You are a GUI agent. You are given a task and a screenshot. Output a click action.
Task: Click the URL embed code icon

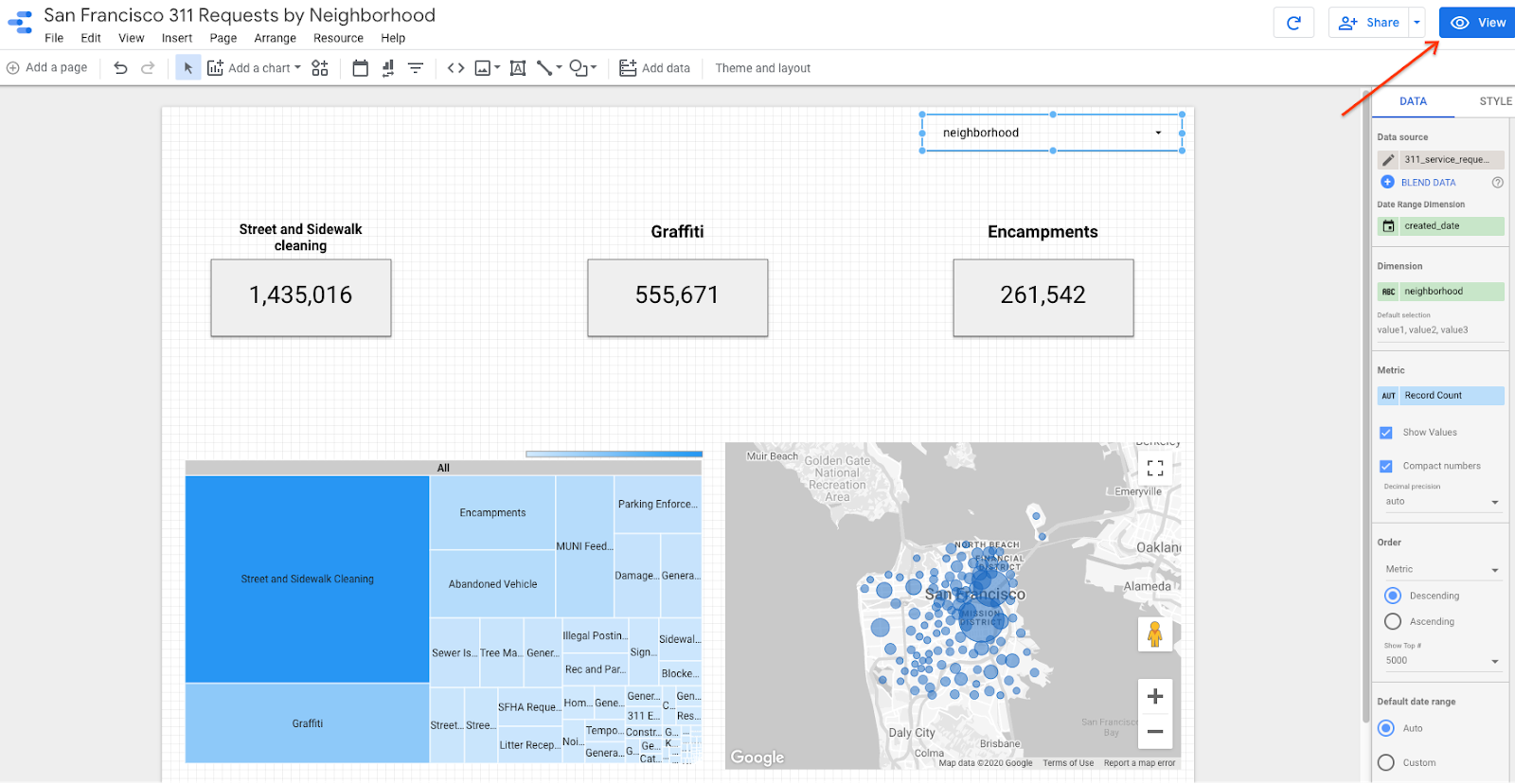click(x=455, y=68)
